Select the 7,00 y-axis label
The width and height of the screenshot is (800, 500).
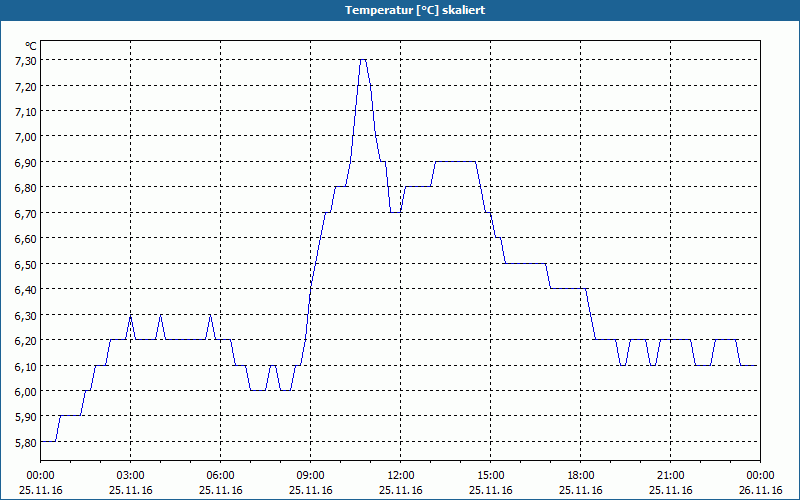pos(26,137)
